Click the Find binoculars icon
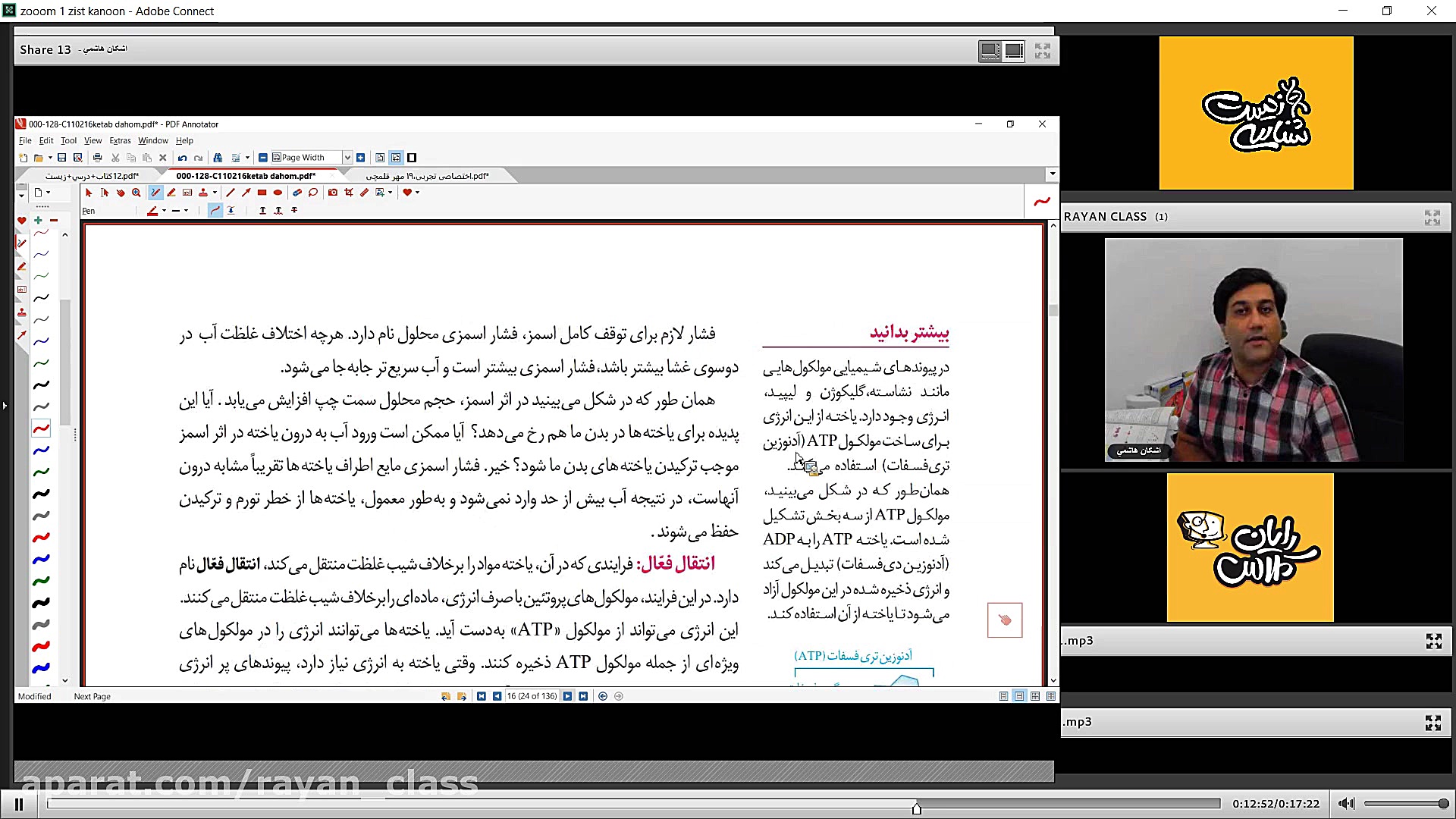Image resolution: width=1456 pixels, height=819 pixels. [x=218, y=158]
